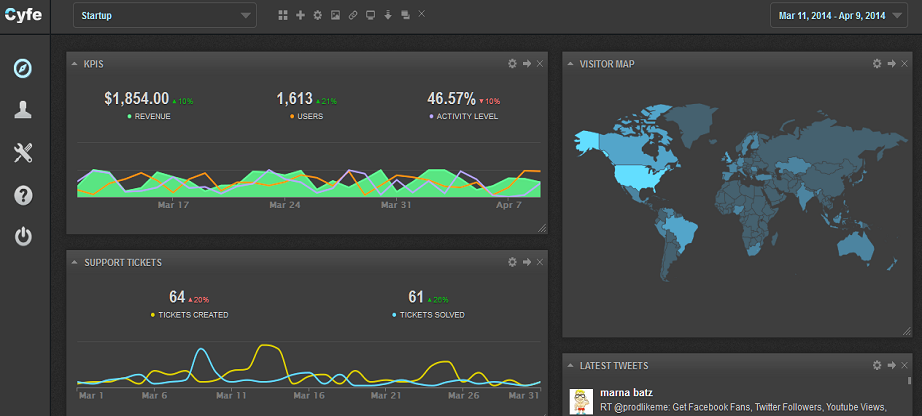Viewport: 922px width, 416px height.
Task: Open marna batz tweet author name
Action: 626,392
